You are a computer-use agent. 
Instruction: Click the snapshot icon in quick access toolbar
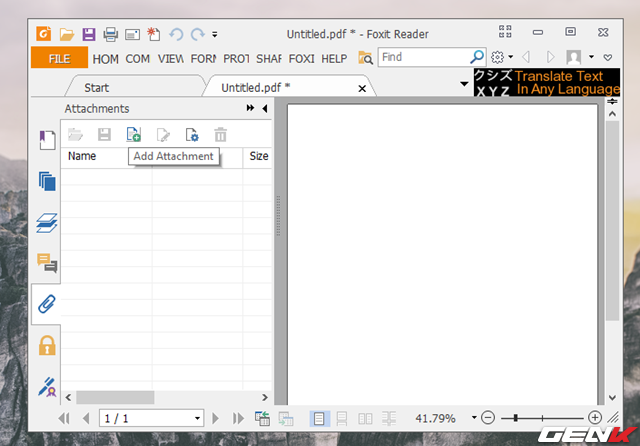[x=132, y=35]
